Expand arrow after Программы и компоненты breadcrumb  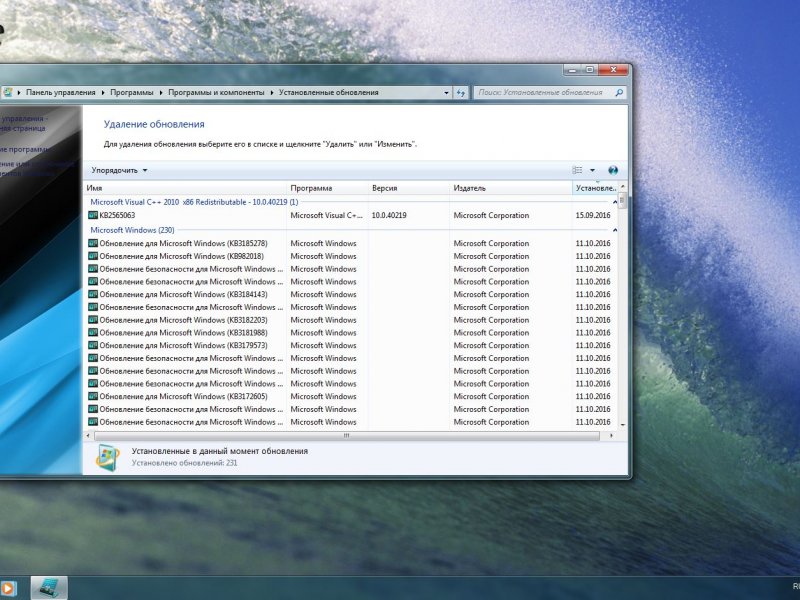pyautogui.click(x=272, y=93)
